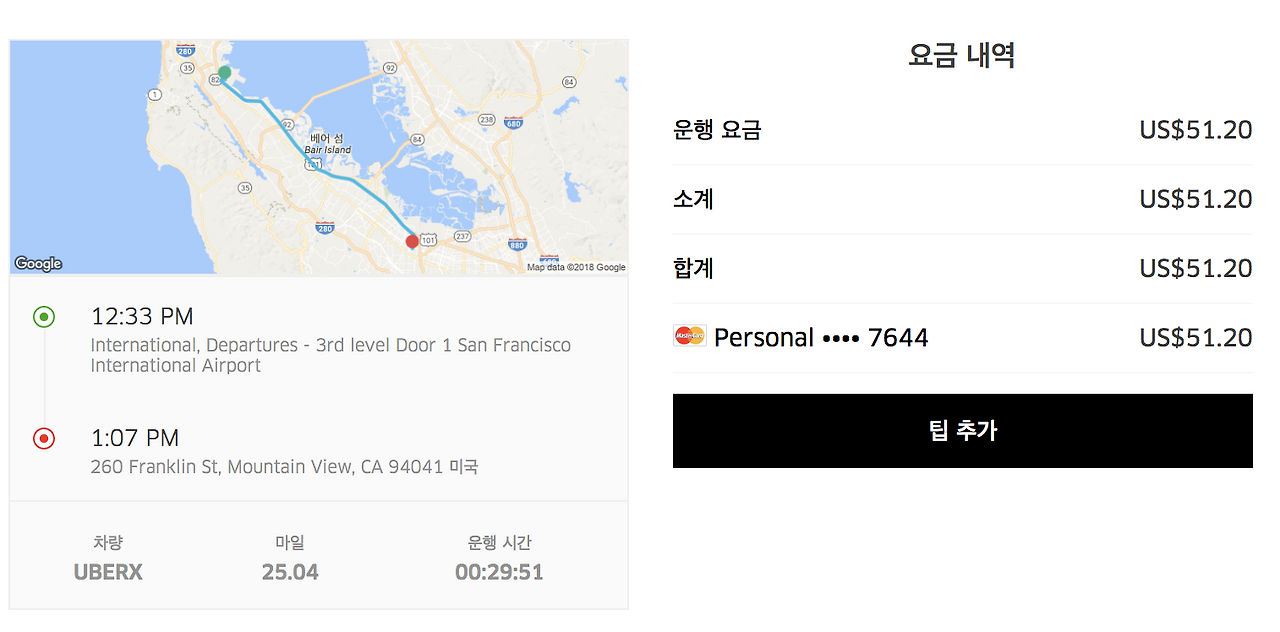
Task: Open the Map data ©2018 Google attribution link
Action: coord(577,266)
